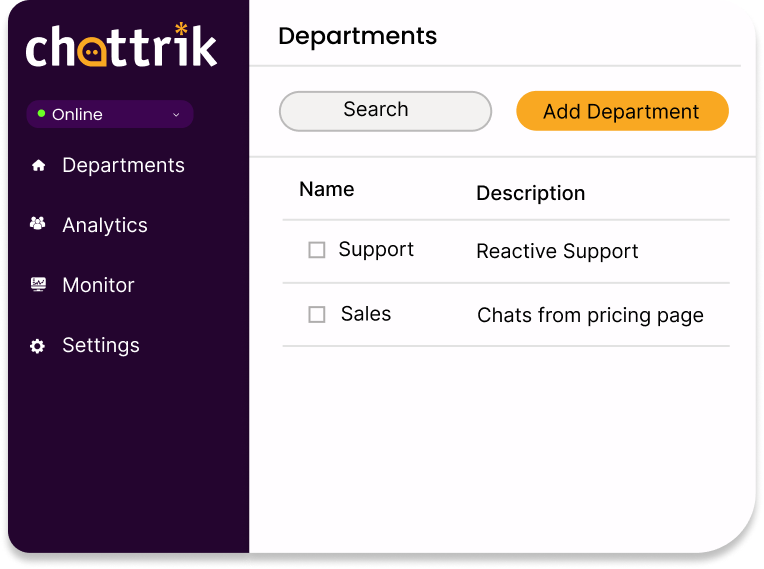This screenshot has height=569, width=764.
Task: Expand the Online status chevron arrow
Action: (x=176, y=115)
